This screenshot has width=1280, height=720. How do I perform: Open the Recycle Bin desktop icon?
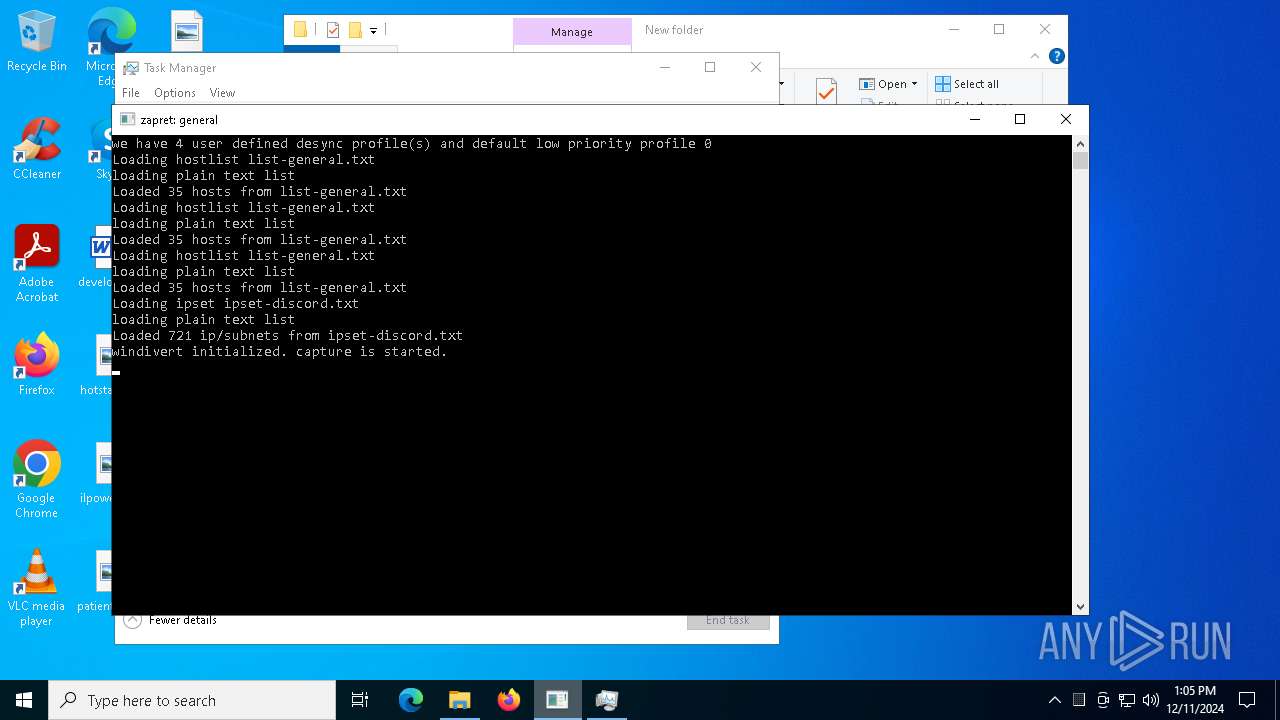tap(37, 42)
